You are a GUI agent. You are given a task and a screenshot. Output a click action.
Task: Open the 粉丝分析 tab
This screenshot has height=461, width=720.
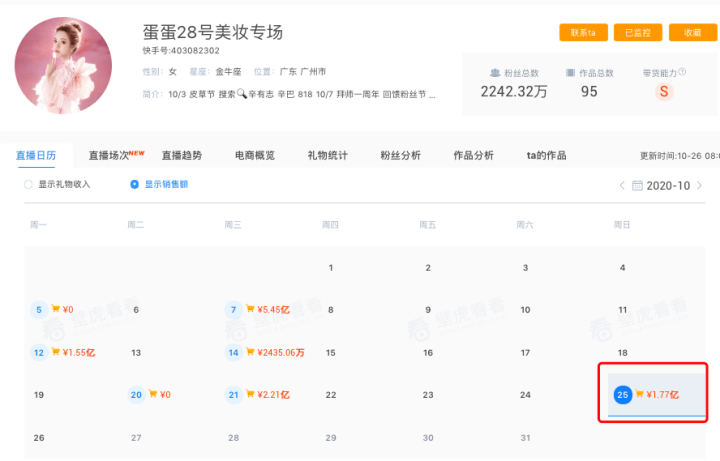[x=400, y=155]
